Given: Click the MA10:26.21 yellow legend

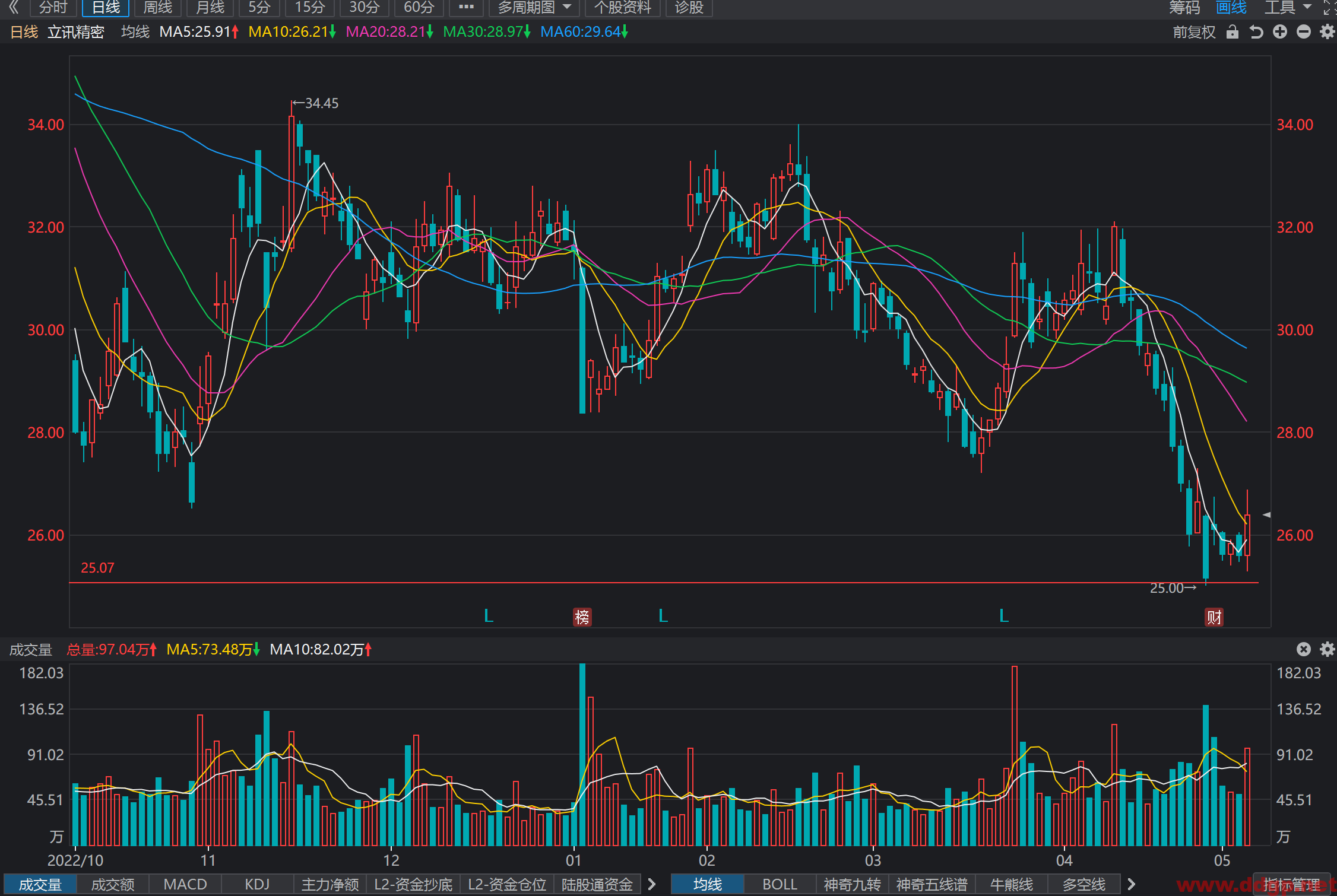Looking at the screenshot, I should point(292,32).
